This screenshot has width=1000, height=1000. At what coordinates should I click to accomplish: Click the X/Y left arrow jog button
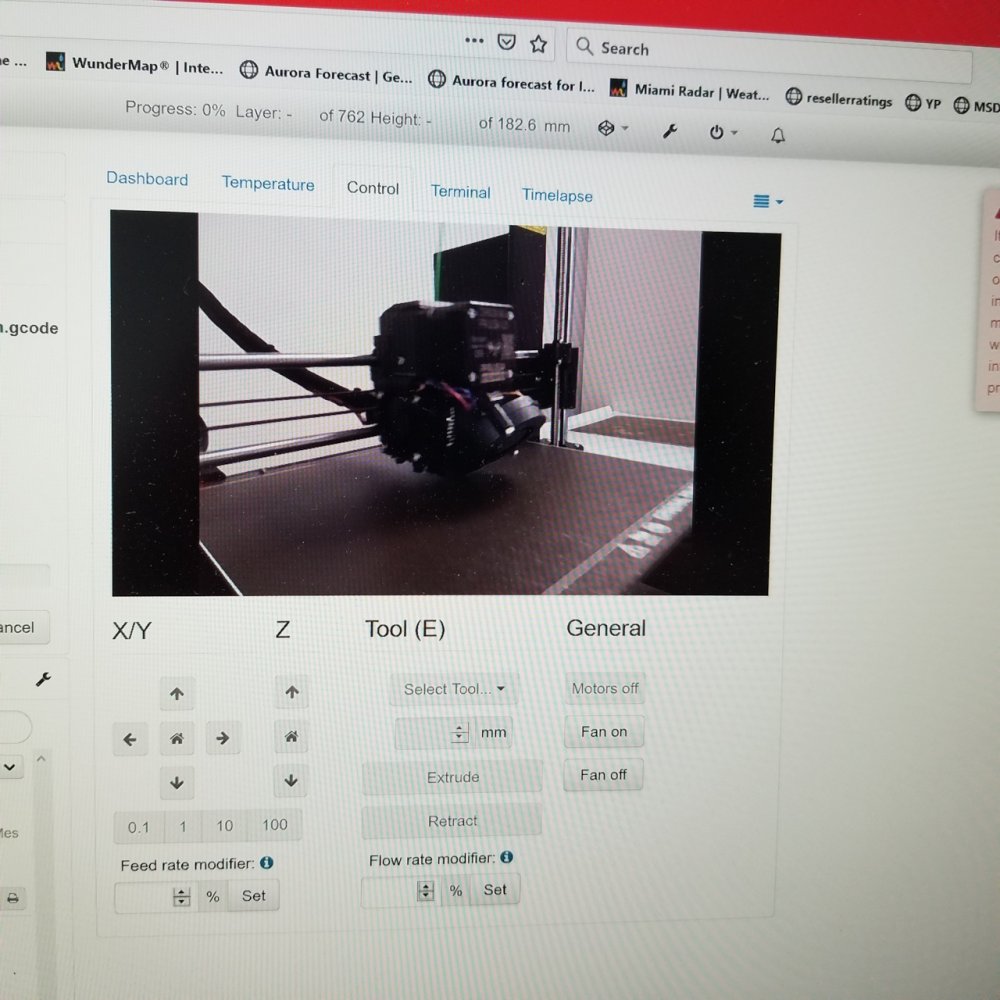point(130,740)
